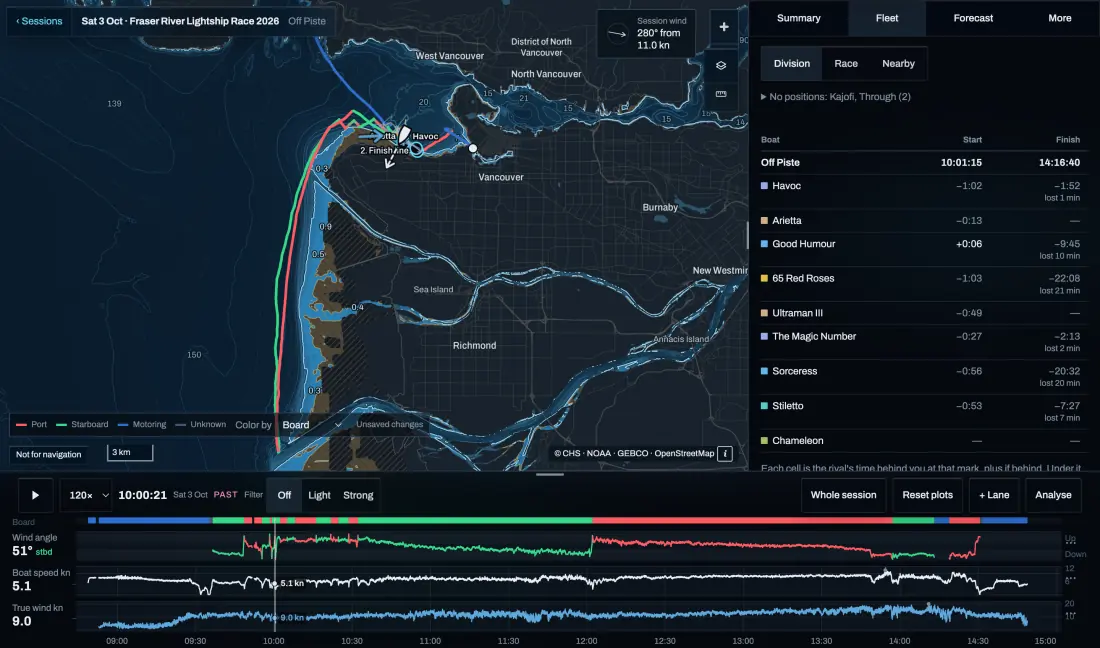Click the Reset plots button
Viewport: 1100px width, 648px height.
927,495
